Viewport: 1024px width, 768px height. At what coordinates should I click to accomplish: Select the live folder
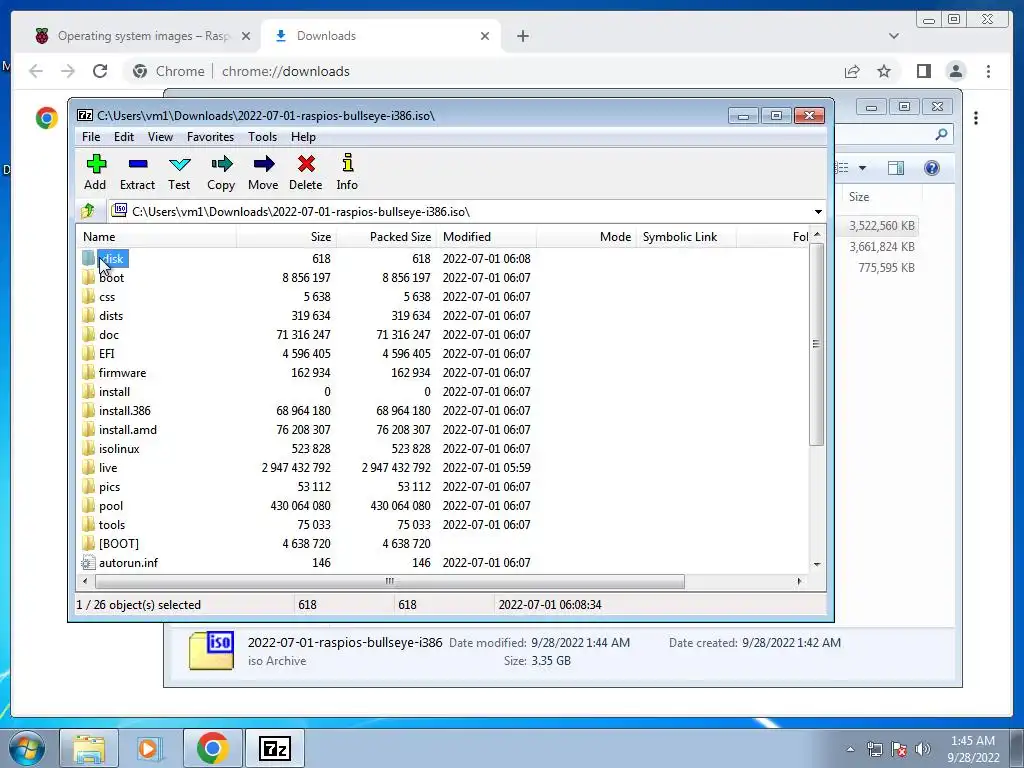(x=108, y=468)
